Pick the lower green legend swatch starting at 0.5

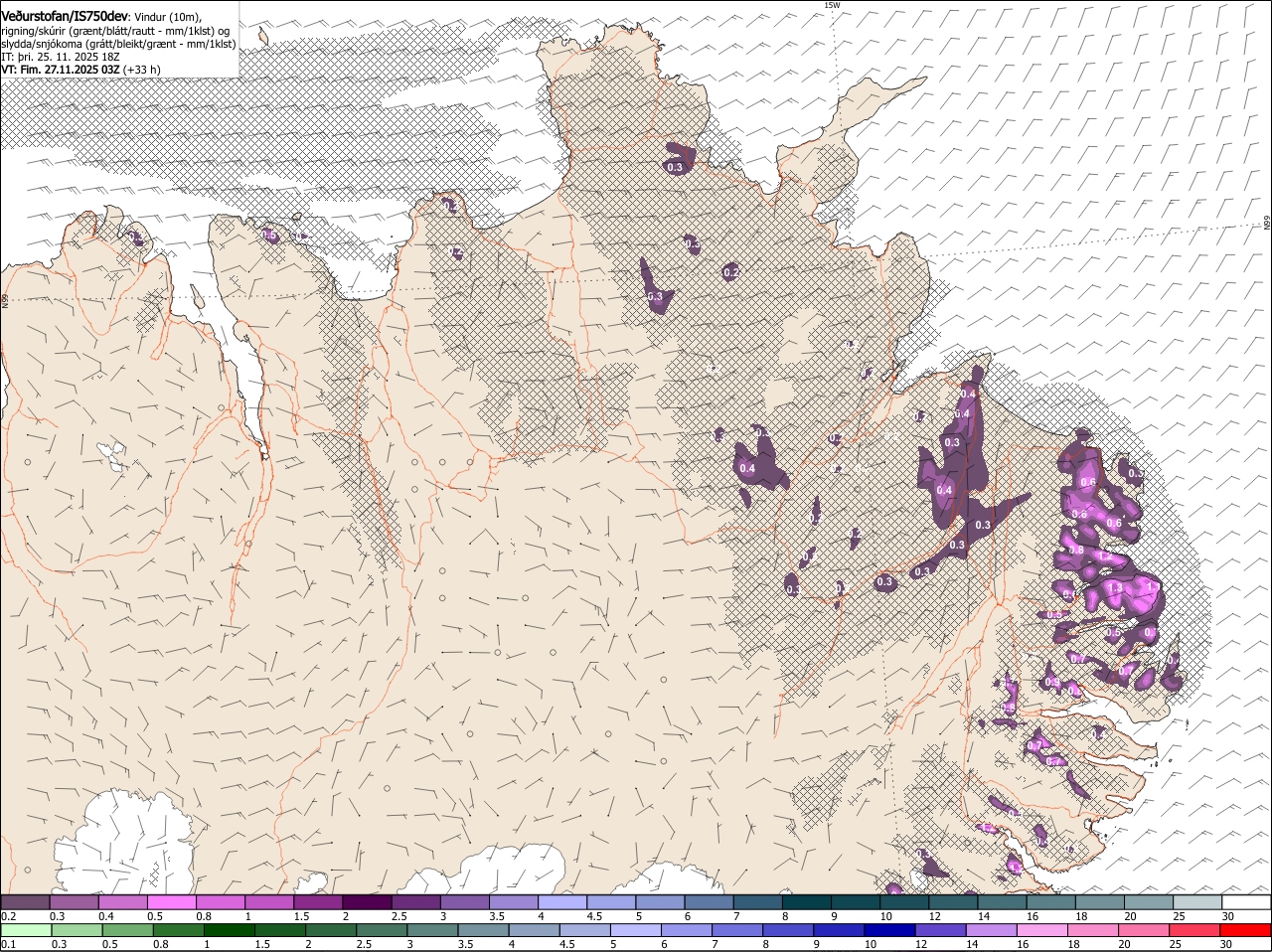pyautogui.click(x=127, y=930)
